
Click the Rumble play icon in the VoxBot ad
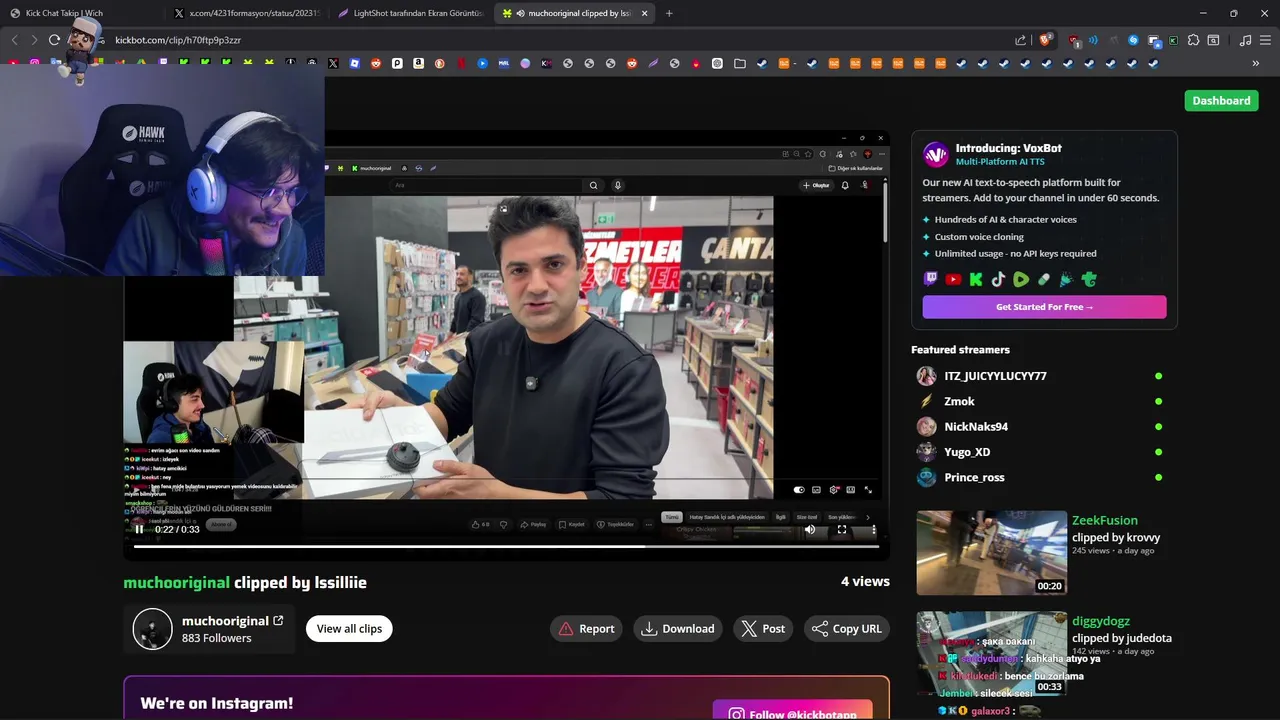tap(1021, 280)
